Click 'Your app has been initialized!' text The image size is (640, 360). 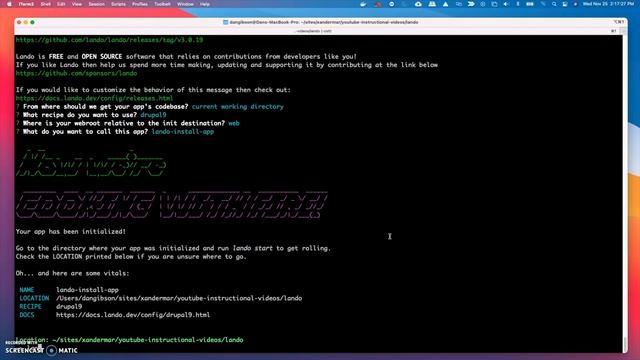click(x=71, y=231)
